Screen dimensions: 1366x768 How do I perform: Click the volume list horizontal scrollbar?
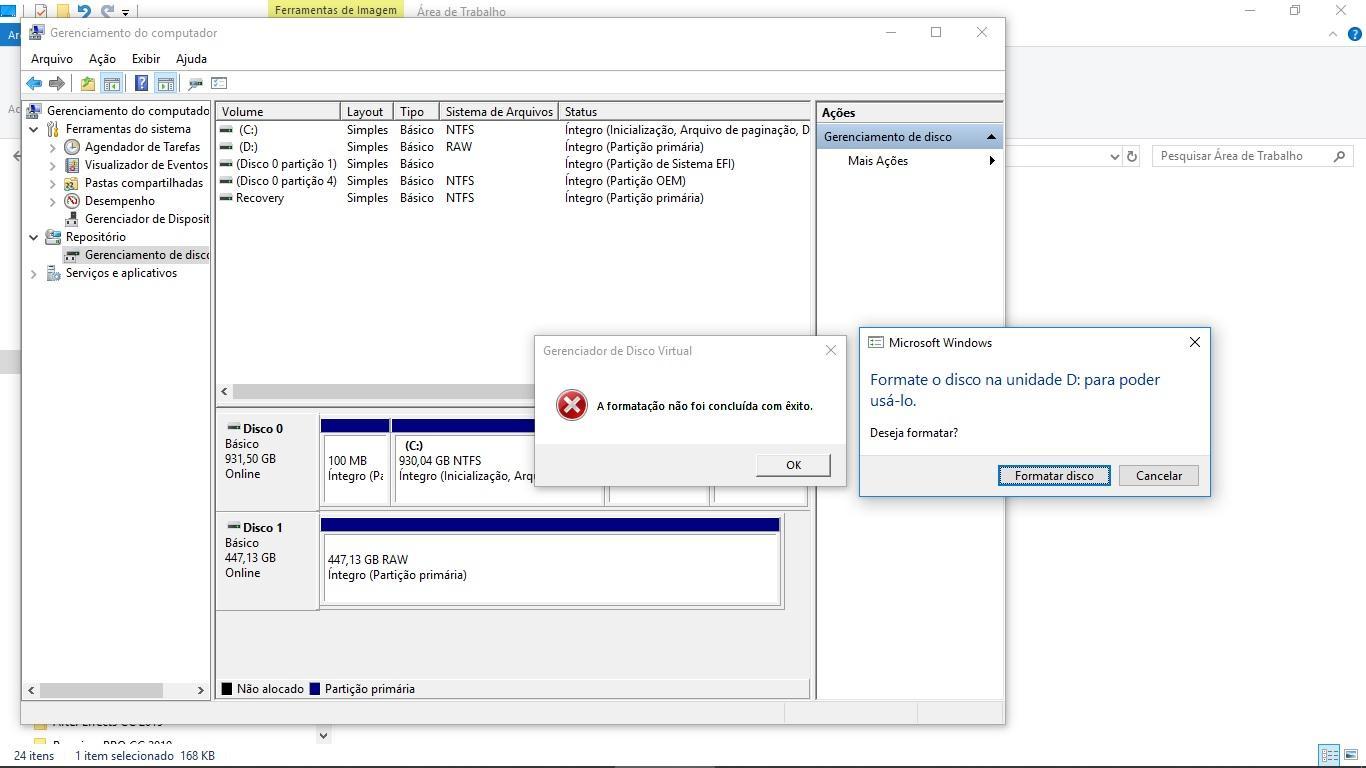[385, 392]
